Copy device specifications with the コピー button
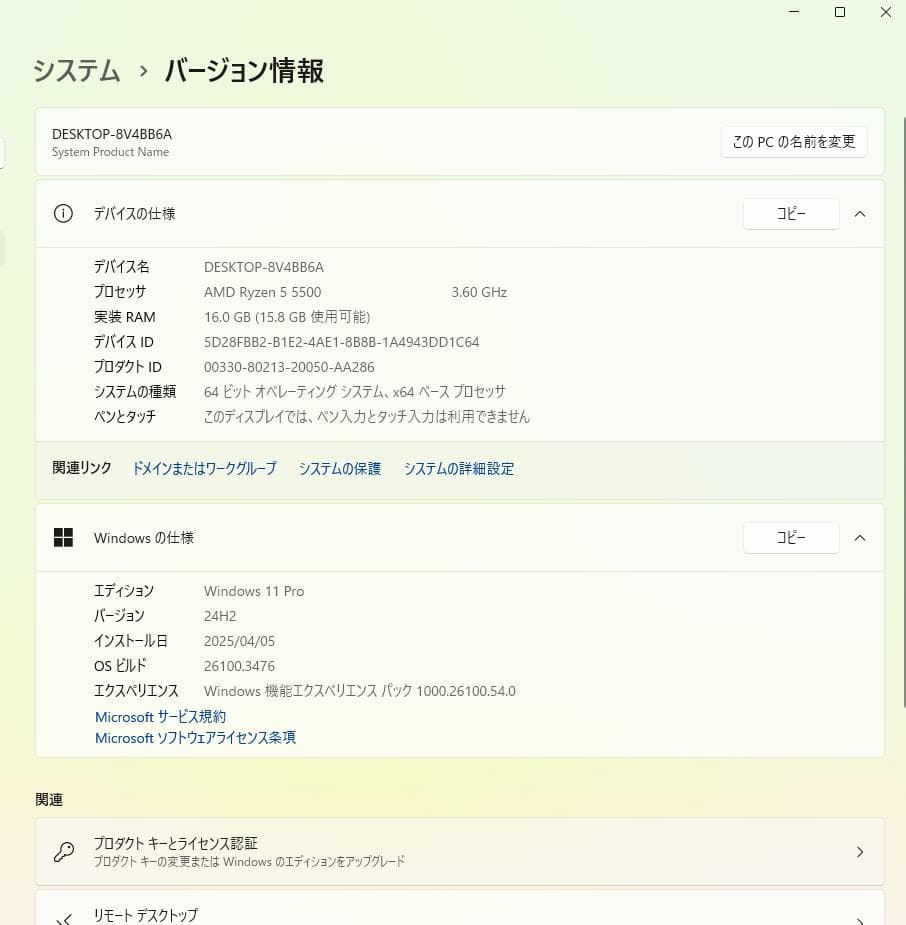 (791, 213)
